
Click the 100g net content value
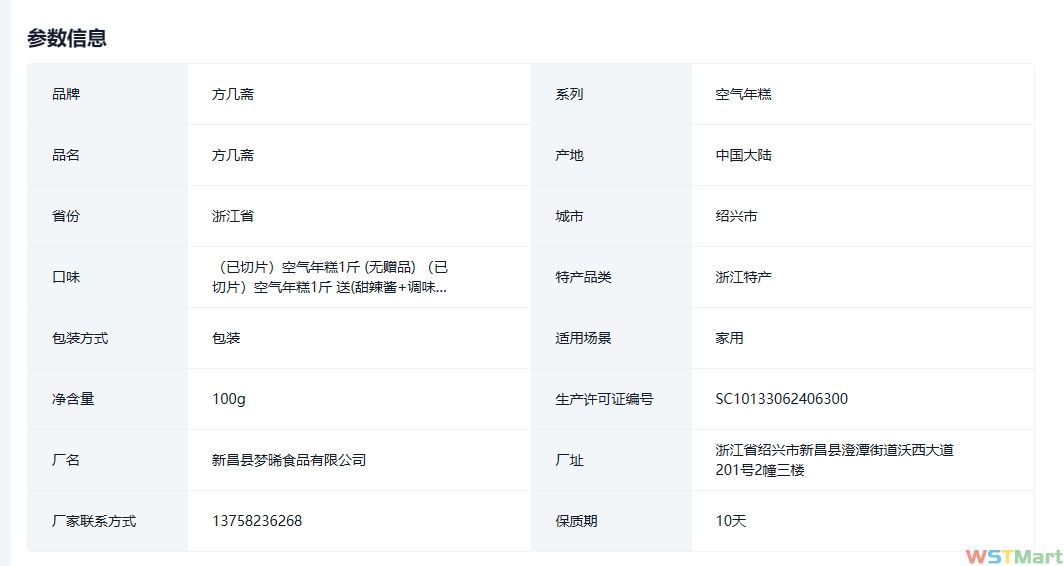[x=229, y=399]
